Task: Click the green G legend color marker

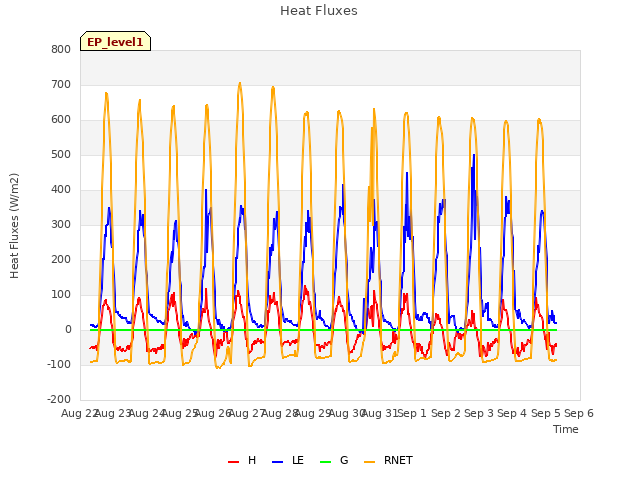Action: click(x=326, y=462)
